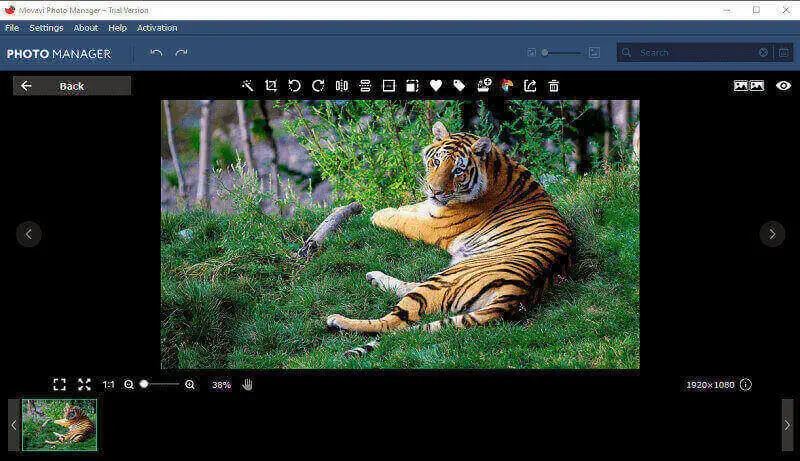
Task: Go to previous photo with left arrow
Action: pyautogui.click(x=28, y=234)
